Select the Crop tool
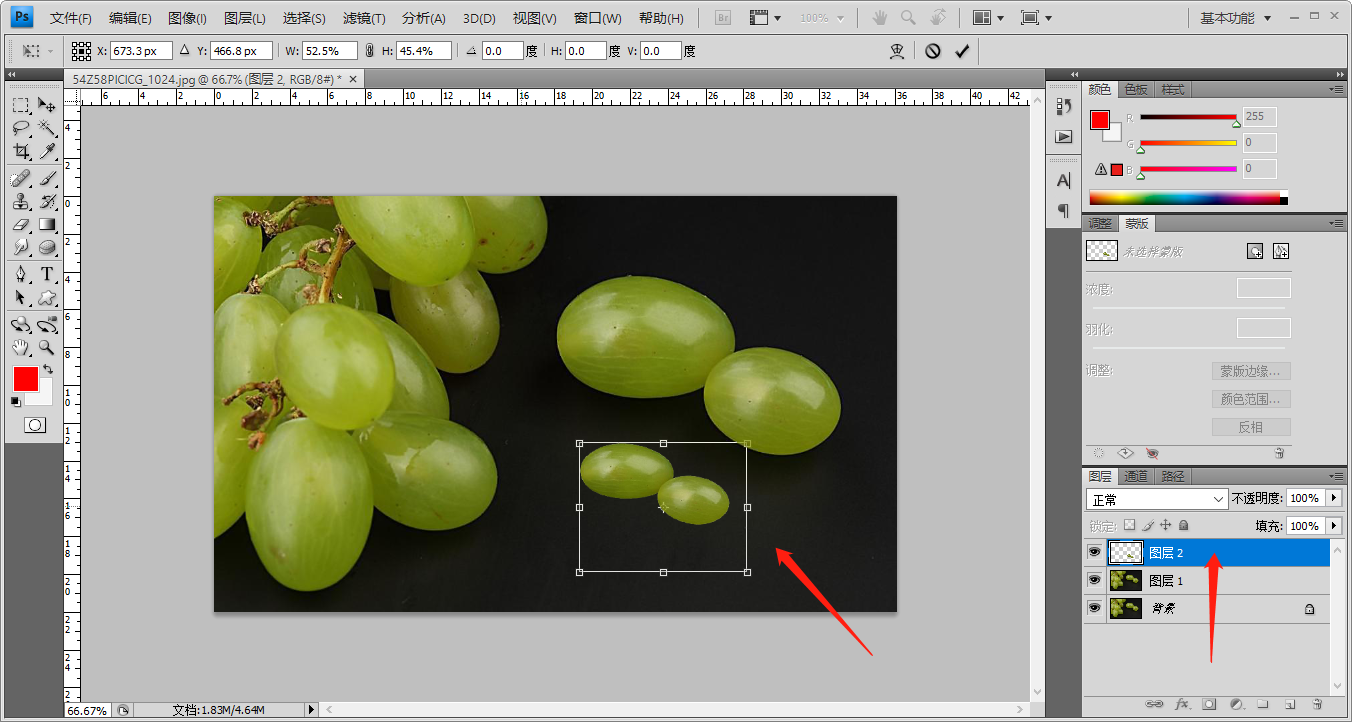Image resolution: width=1352 pixels, height=722 pixels. (21, 152)
